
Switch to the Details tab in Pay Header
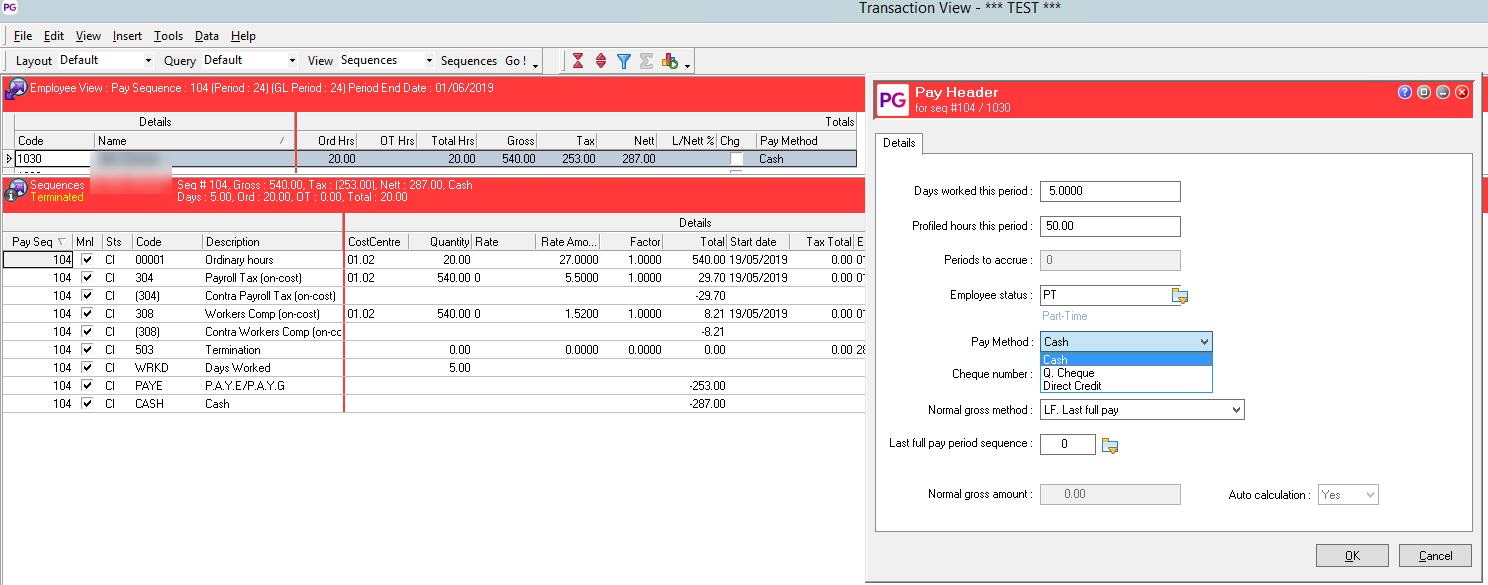(x=898, y=143)
